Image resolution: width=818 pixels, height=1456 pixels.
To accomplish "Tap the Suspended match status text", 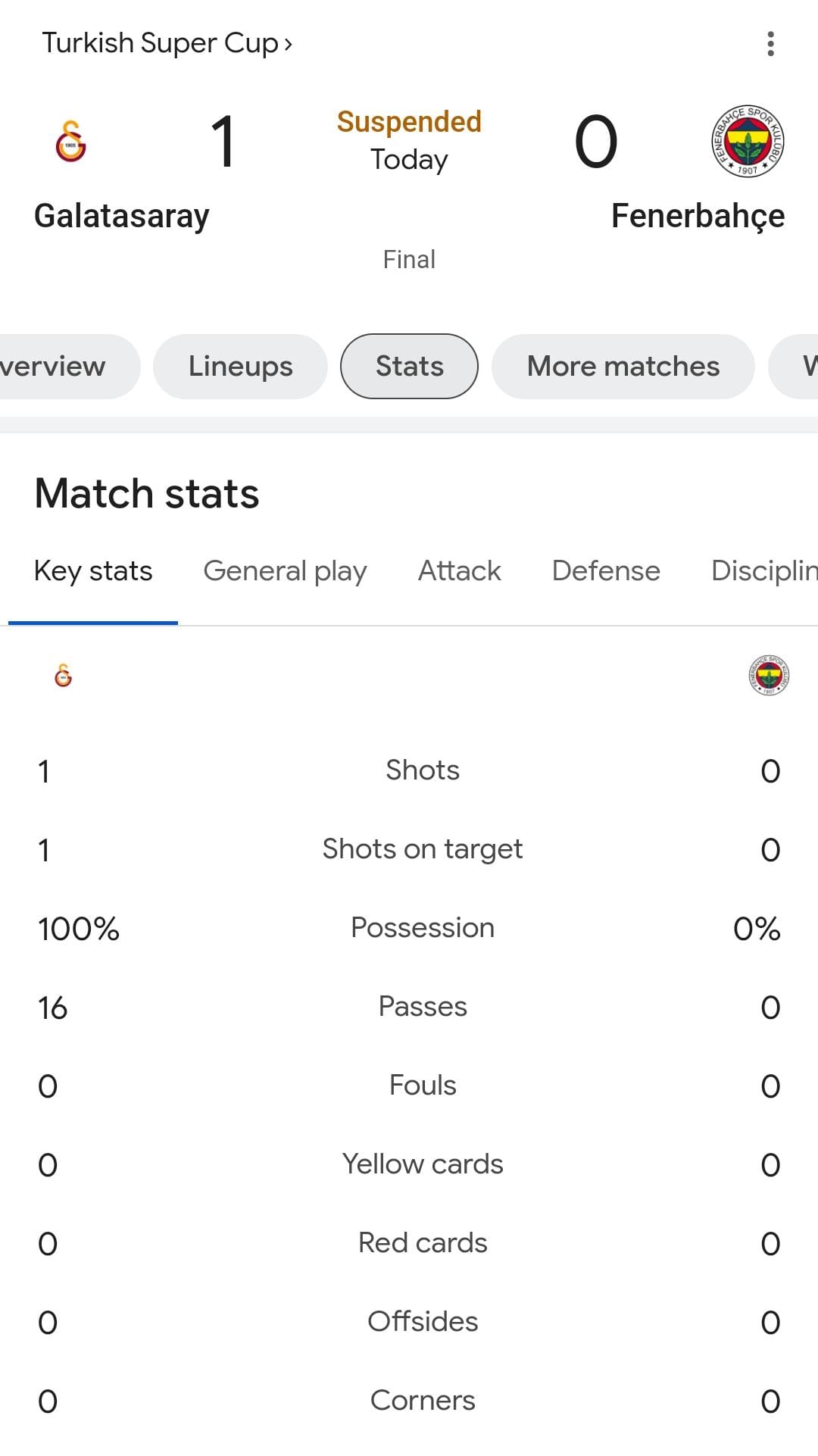I will (x=409, y=122).
